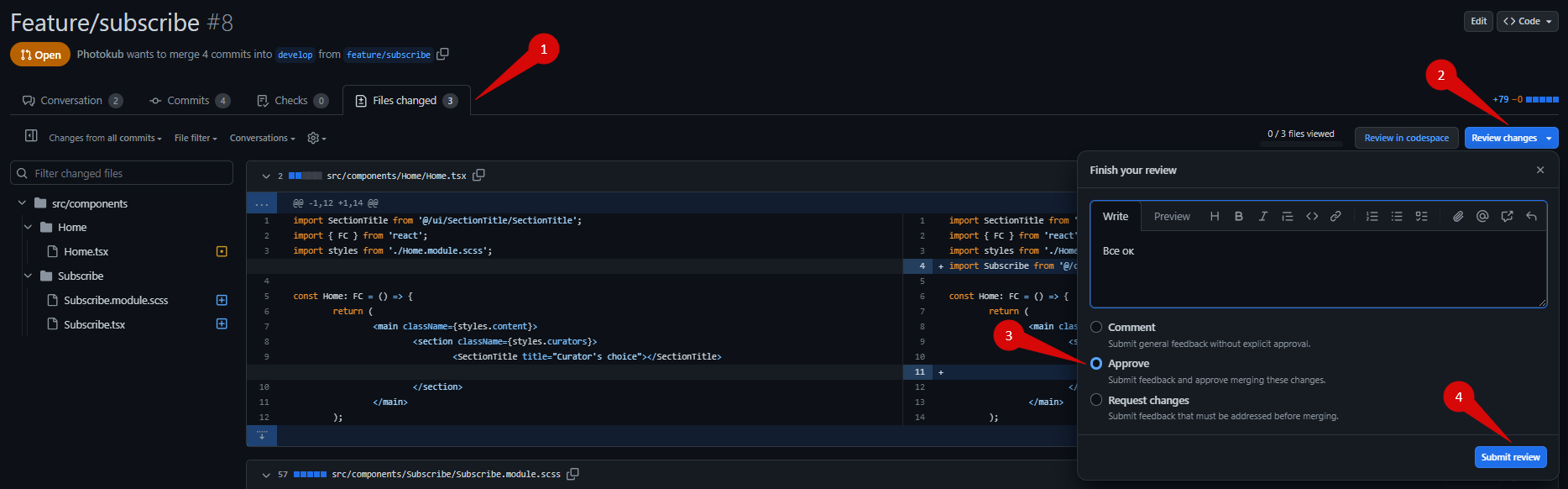Image resolution: width=1568 pixels, height=489 pixels.
Task: Insert code formatting in the review comment
Action: click(1311, 216)
